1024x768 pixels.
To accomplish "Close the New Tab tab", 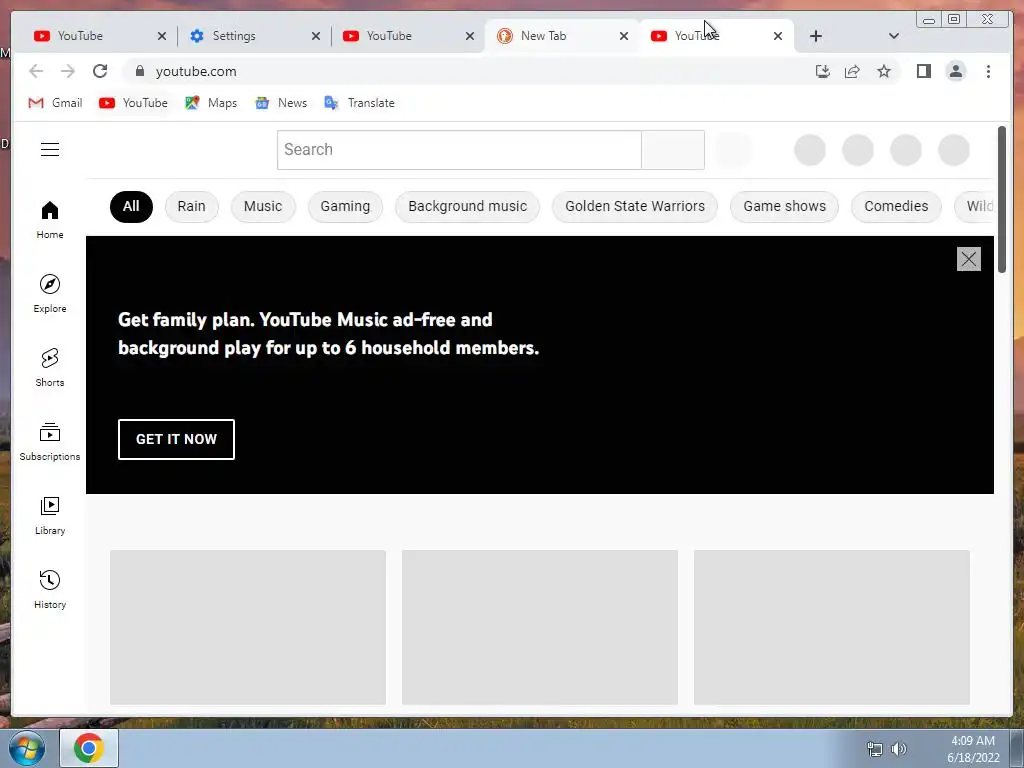I will (624, 36).
